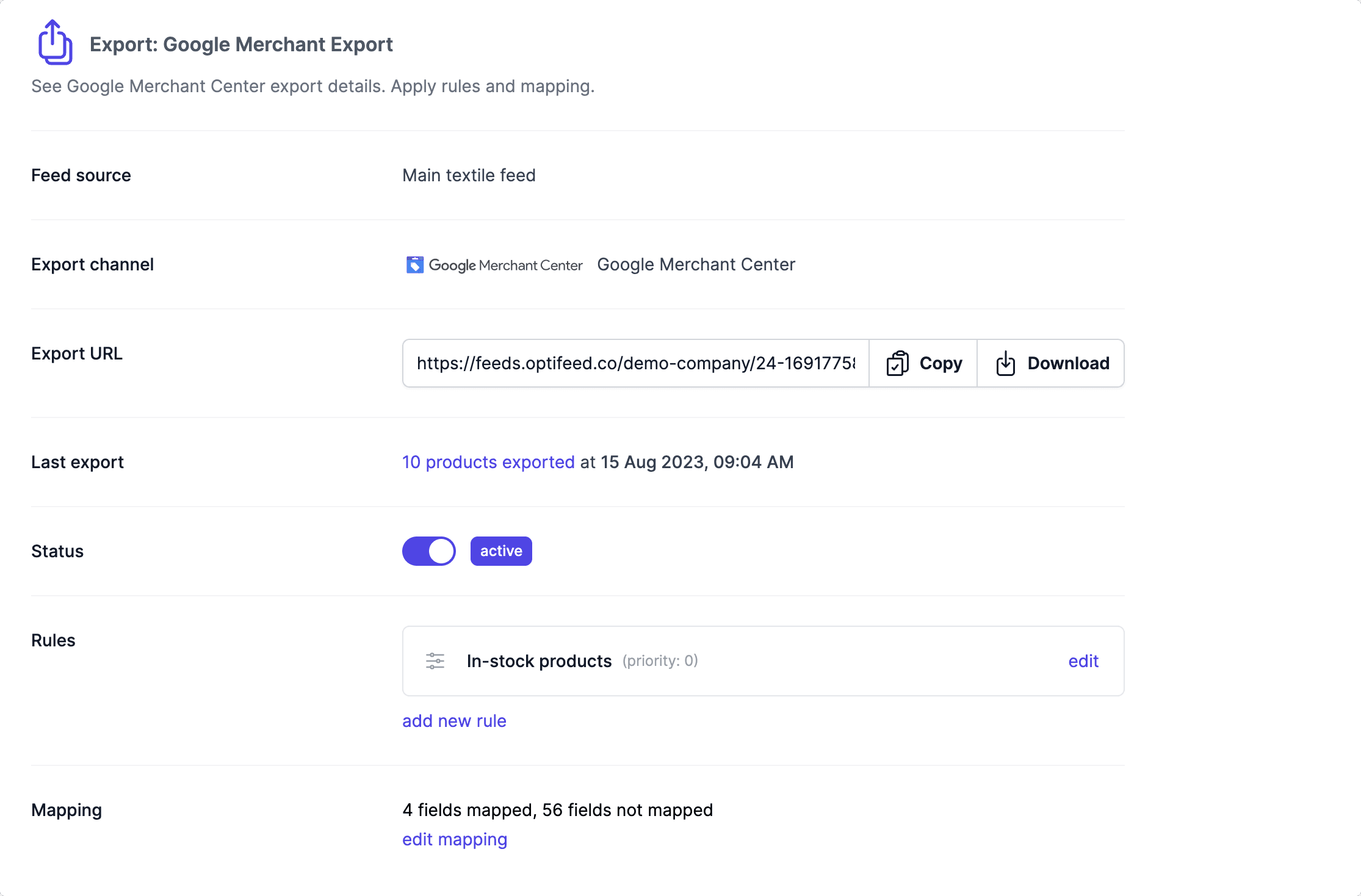Click the download arrow icon
This screenshot has width=1361, height=896.
click(x=1006, y=363)
